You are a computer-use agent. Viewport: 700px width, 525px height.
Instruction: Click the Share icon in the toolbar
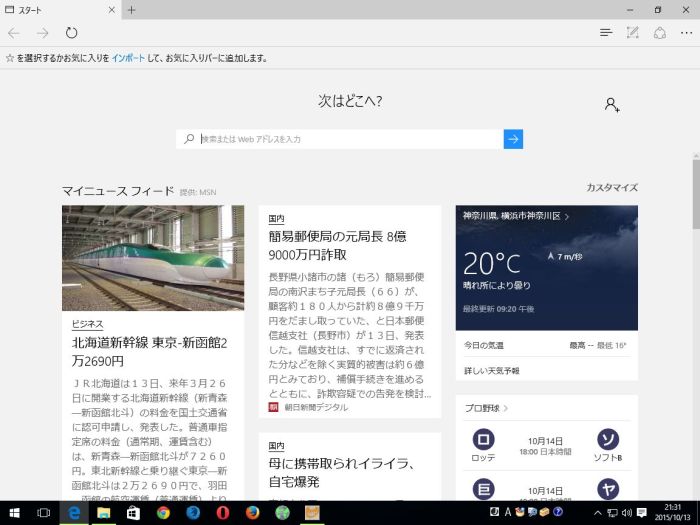659,33
